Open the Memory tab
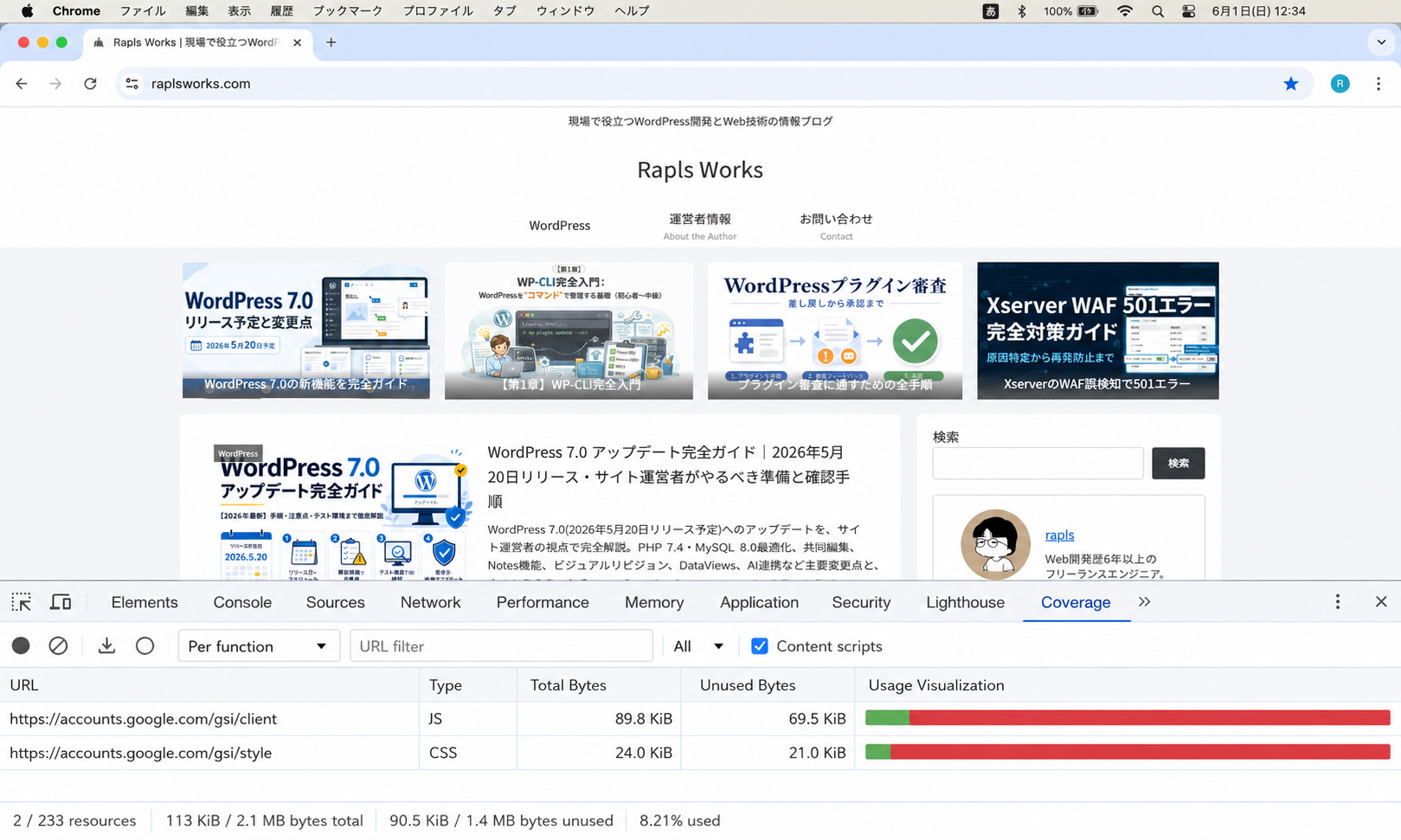The width and height of the screenshot is (1401, 840). coord(654,602)
